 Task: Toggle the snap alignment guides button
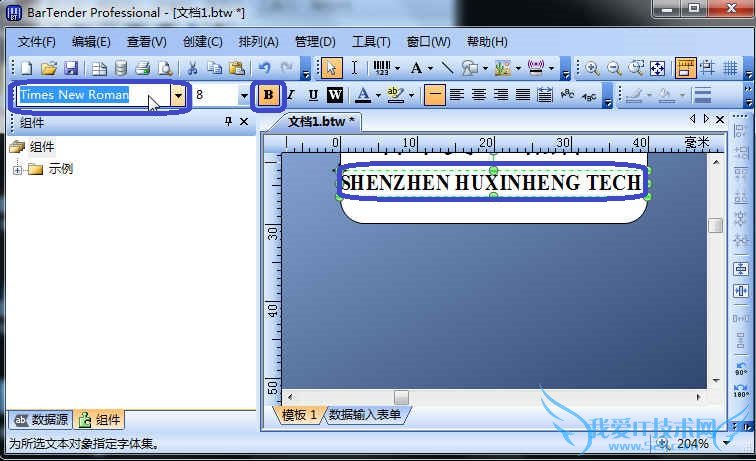click(x=708, y=68)
